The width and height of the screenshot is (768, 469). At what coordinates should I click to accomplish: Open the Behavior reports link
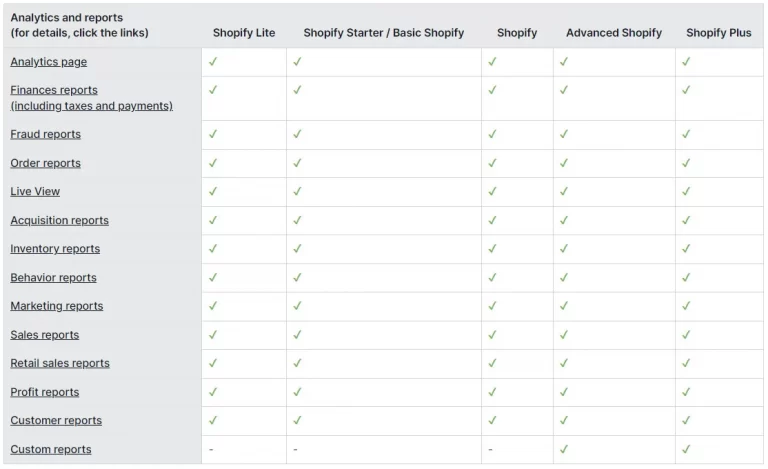pos(53,278)
